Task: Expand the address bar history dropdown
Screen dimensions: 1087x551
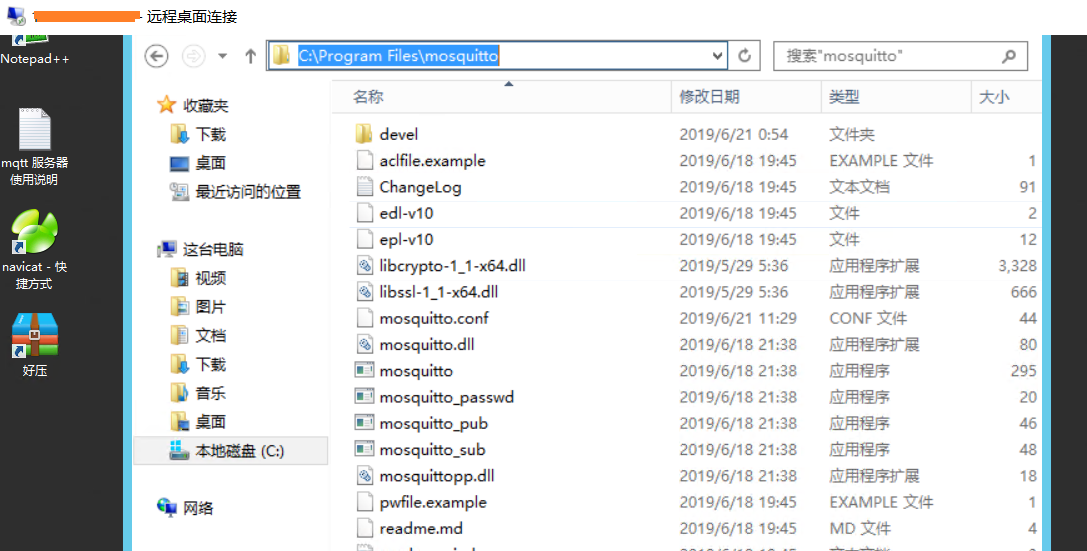Action: tap(718, 56)
